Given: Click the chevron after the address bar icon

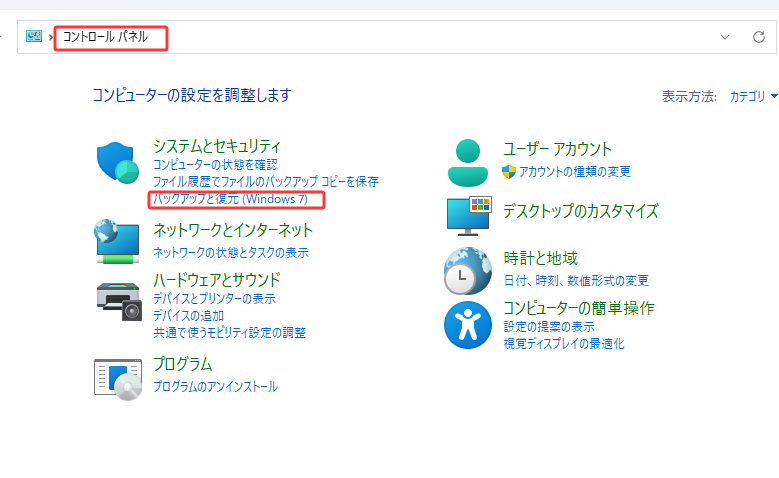Looking at the screenshot, I should tap(51, 37).
